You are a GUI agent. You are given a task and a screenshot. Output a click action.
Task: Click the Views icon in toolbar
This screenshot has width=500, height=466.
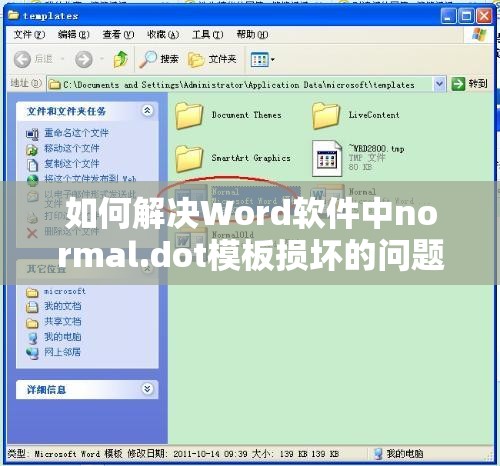click(259, 60)
